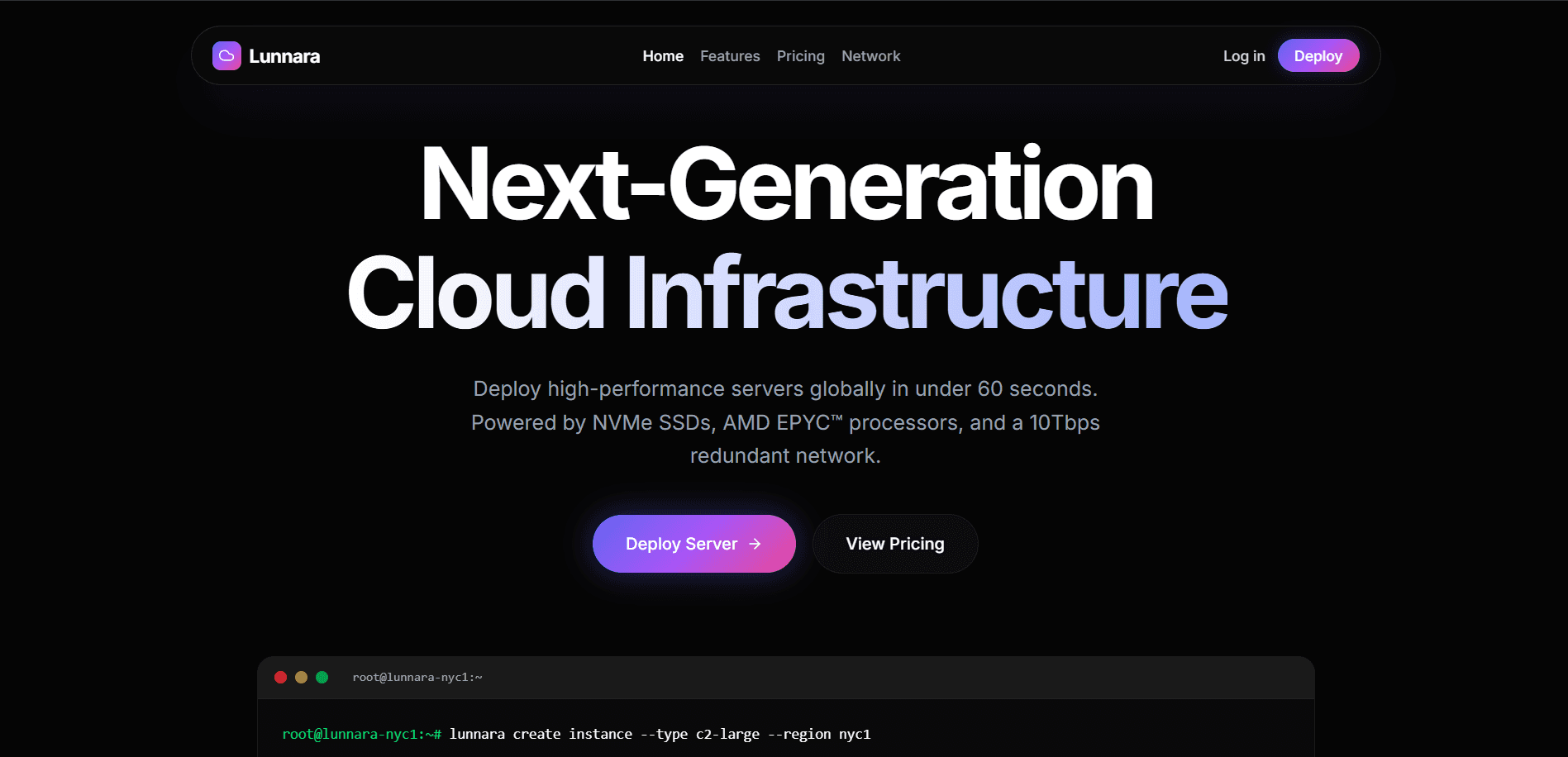Click the Log in link
Image resolution: width=1568 pixels, height=757 pixels.
click(x=1244, y=56)
